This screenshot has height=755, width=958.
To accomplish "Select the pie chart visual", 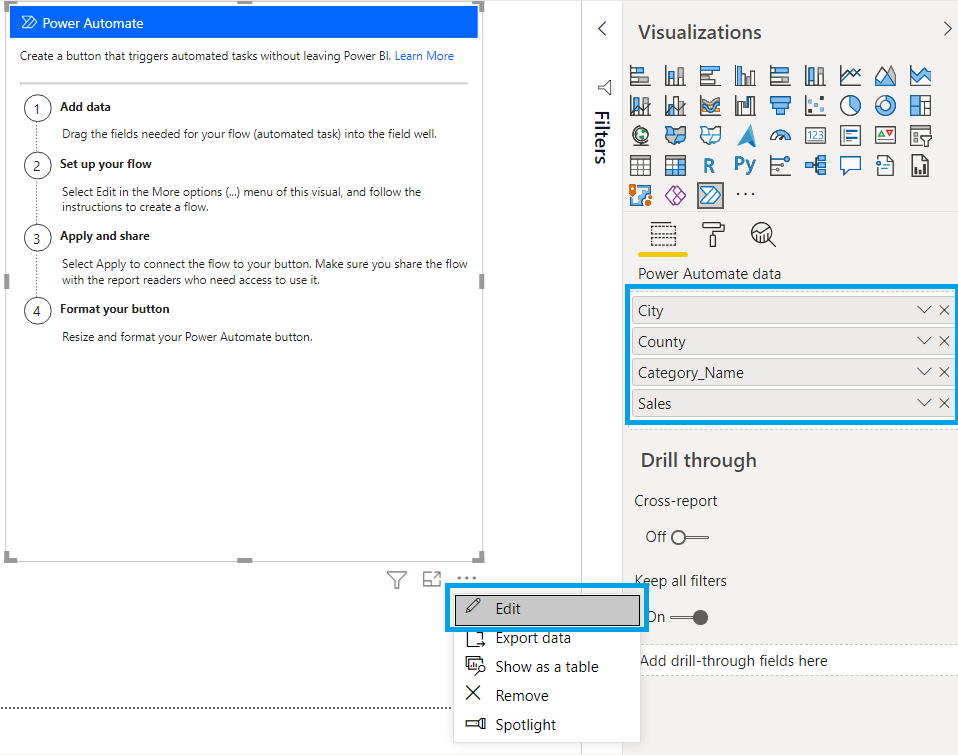I will point(850,106).
